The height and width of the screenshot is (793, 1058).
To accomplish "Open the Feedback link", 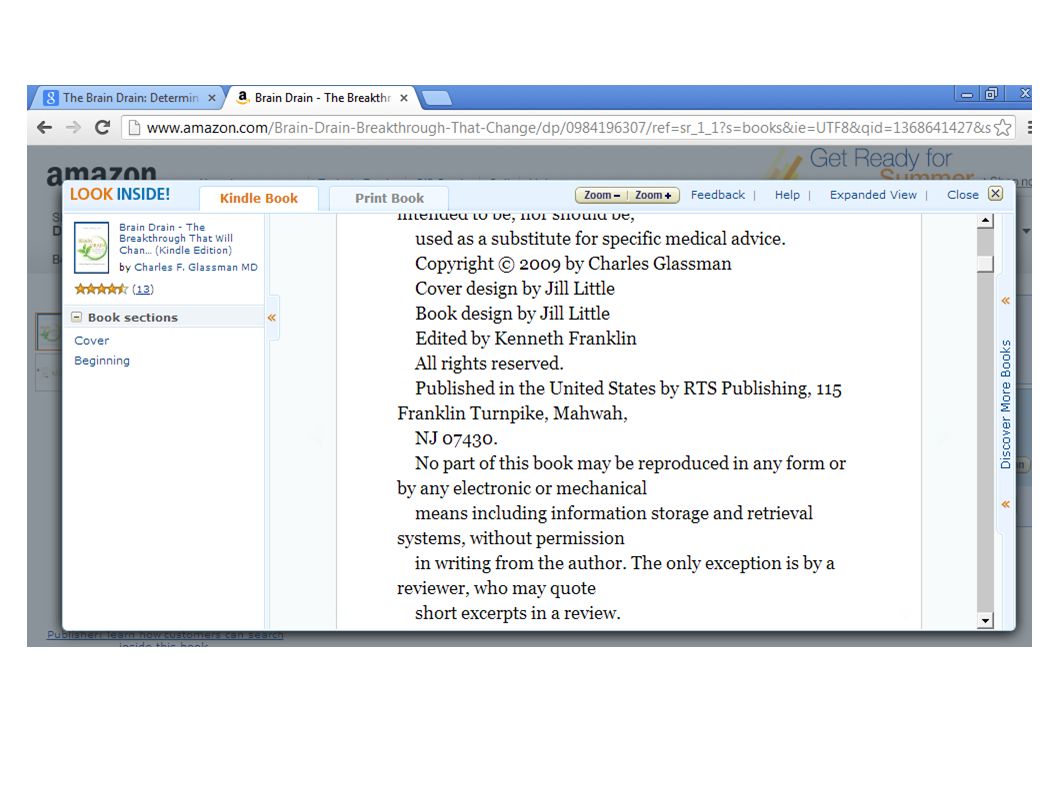I will tap(718, 194).
